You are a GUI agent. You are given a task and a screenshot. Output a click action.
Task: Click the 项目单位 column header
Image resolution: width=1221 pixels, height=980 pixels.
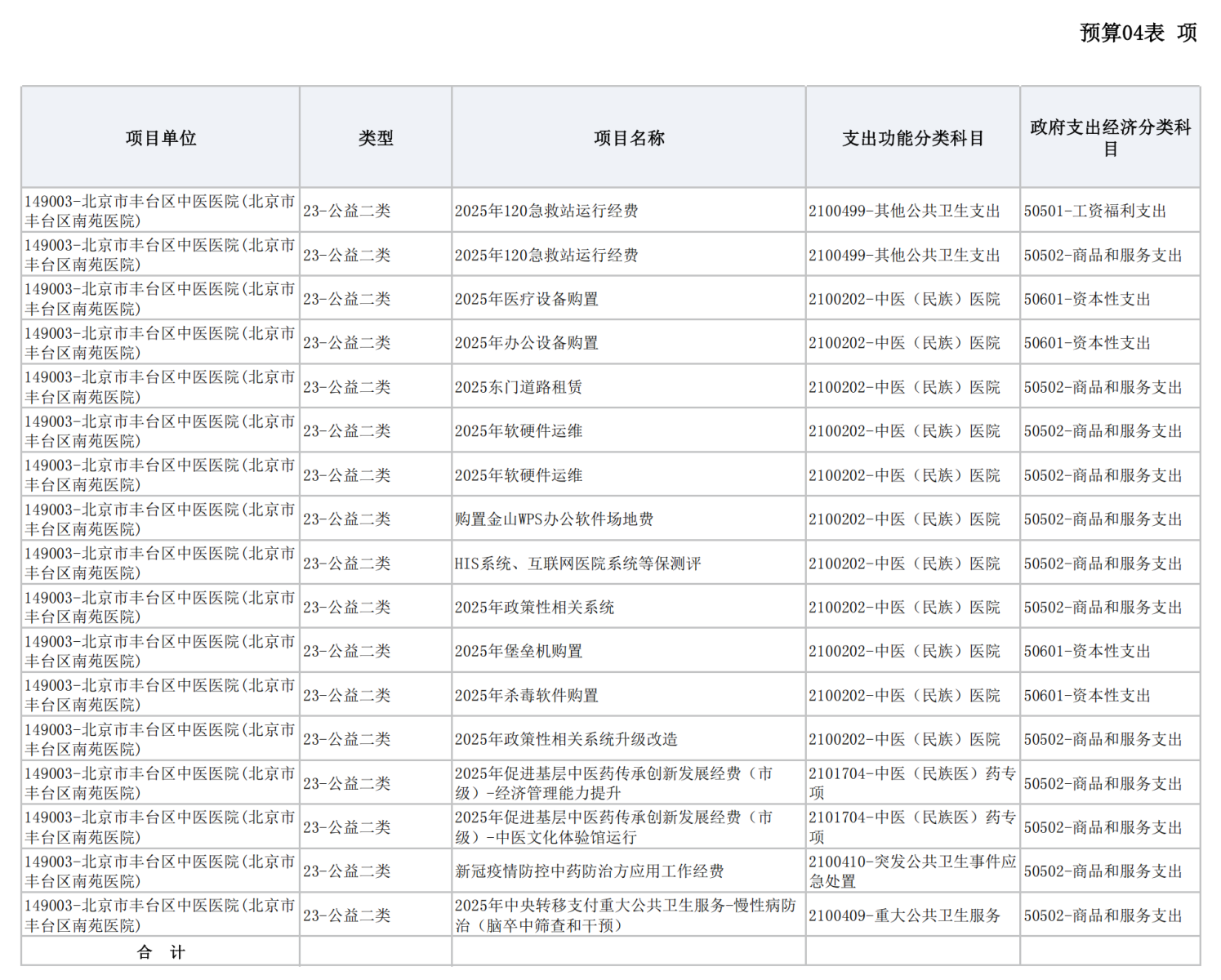[x=161, y=138]
